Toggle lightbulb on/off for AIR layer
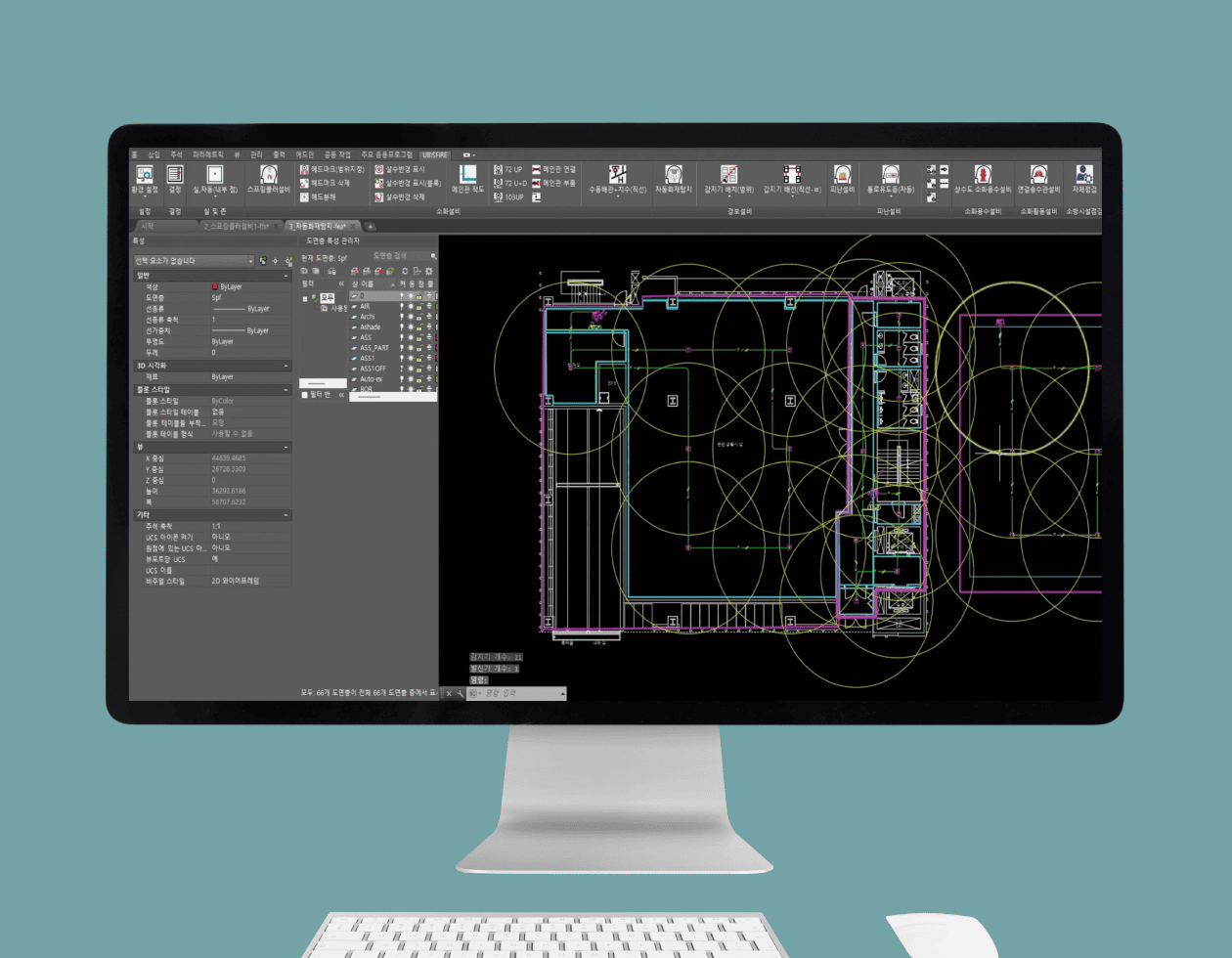The image size is (1232, 958). pyautogui.click(x=401, y=306)
